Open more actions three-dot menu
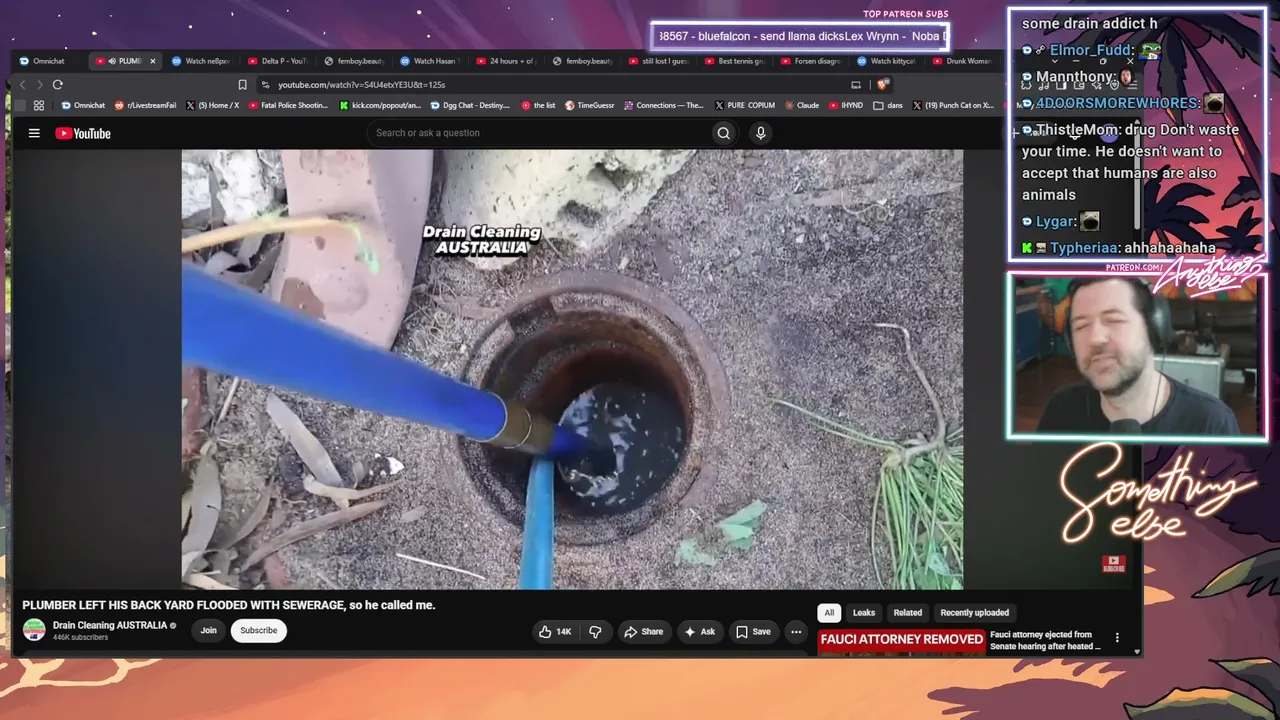 tap(796, 632)
